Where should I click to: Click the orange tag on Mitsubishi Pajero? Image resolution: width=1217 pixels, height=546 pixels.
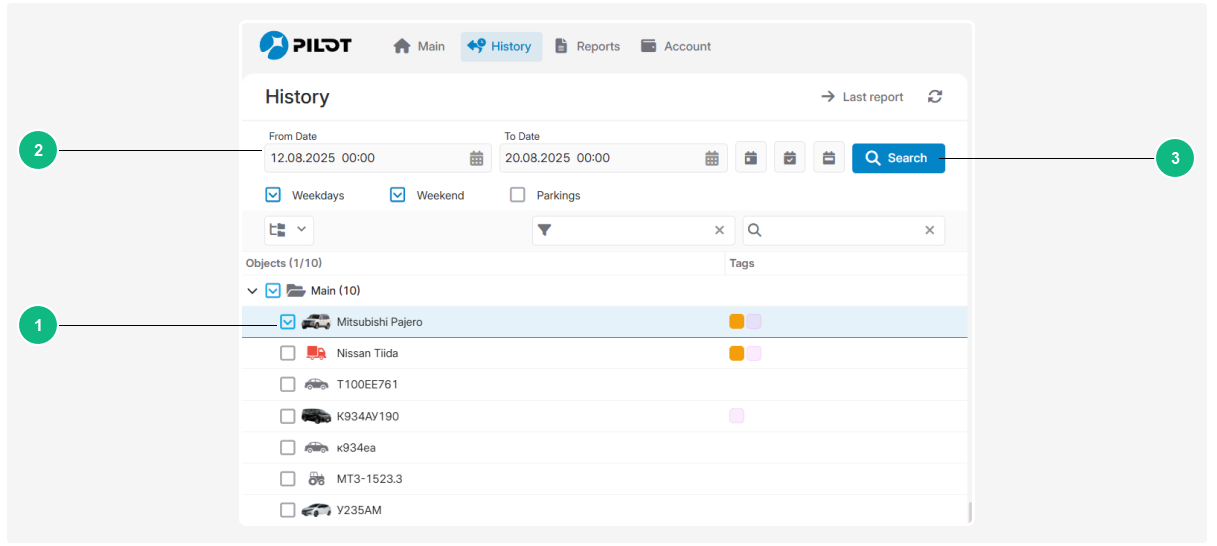(737, 322)
